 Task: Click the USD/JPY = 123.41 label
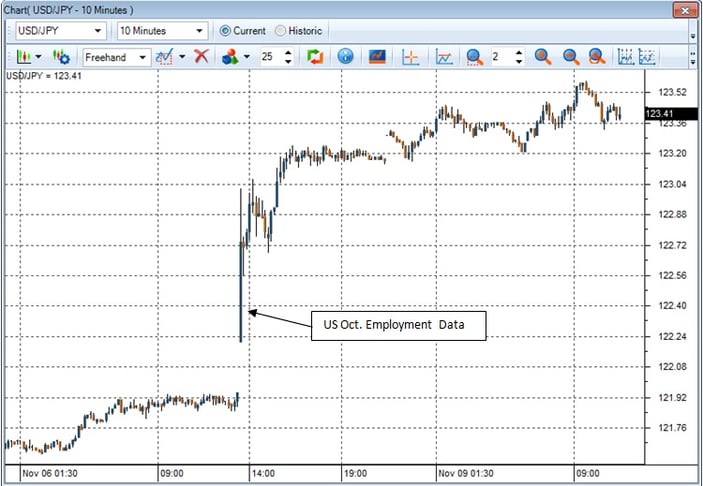(x=43, y=76)
